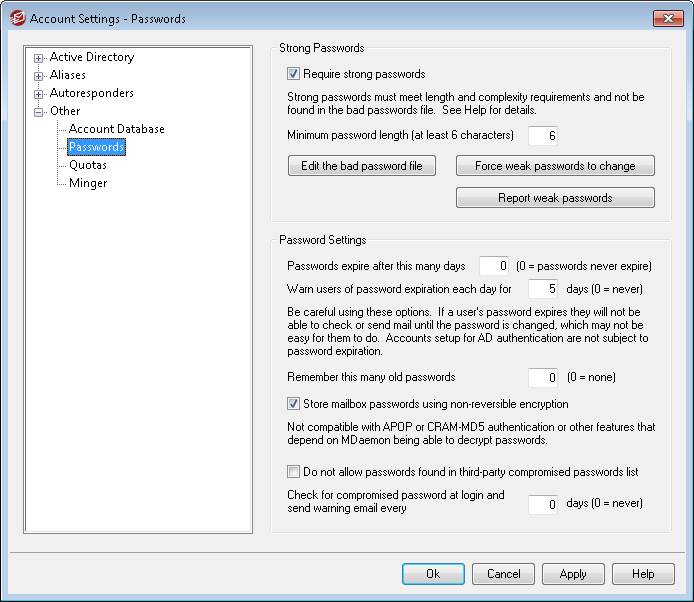Image resolution: width=694 pixels, height=602 pixels.
Task: Expand the Autoresponders tree node
Action: pyautogui.click(x=39, y=94)
